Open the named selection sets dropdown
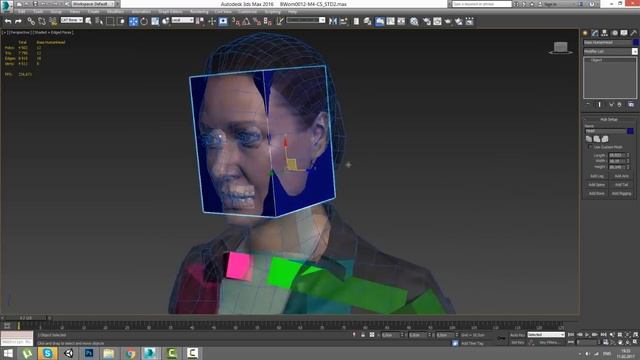This screenshot has height=360, width=640. (x=306, y=20)
